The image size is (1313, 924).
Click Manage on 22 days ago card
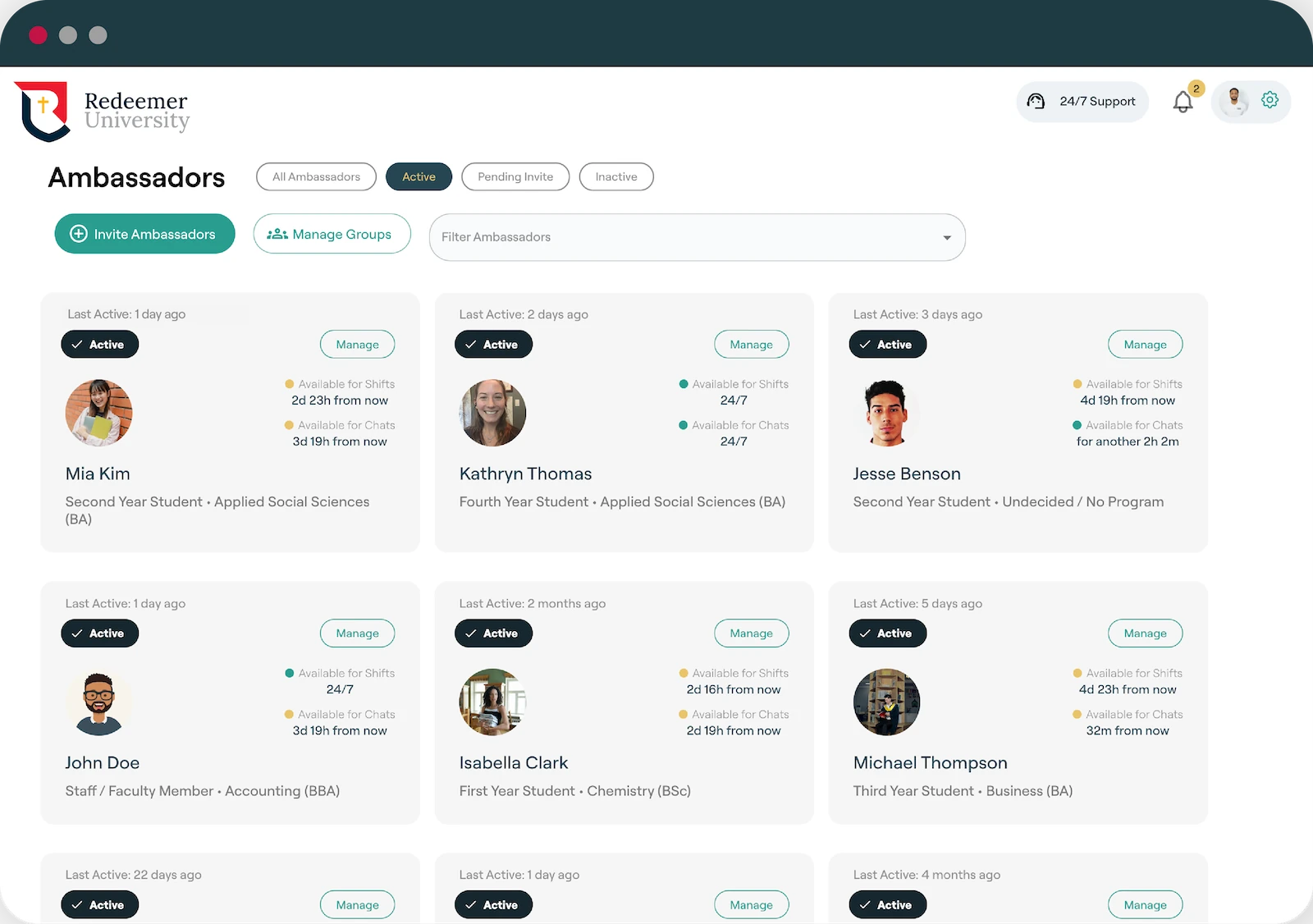[x=358, y=905]
